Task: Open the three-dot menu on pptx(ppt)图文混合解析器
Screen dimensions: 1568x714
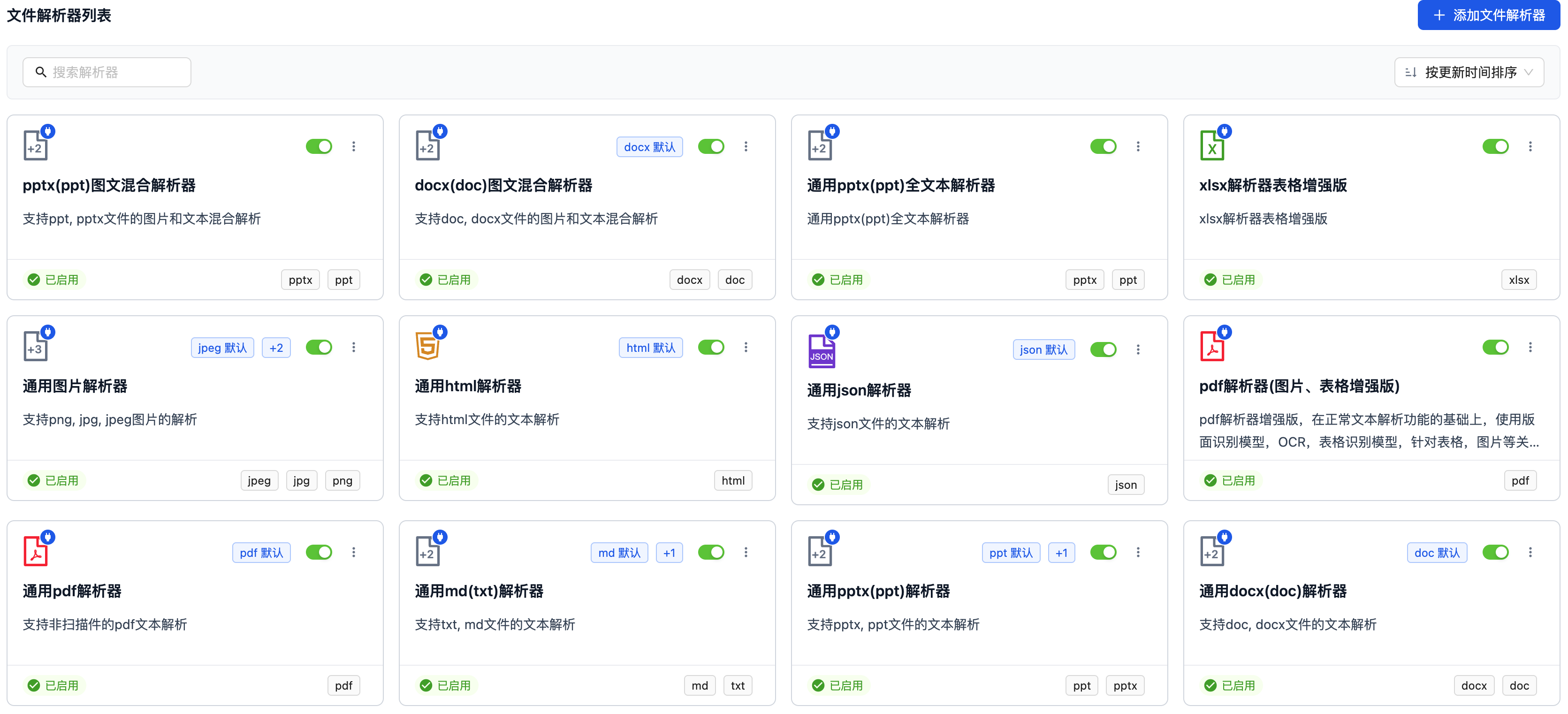Action: pos(354,146)
